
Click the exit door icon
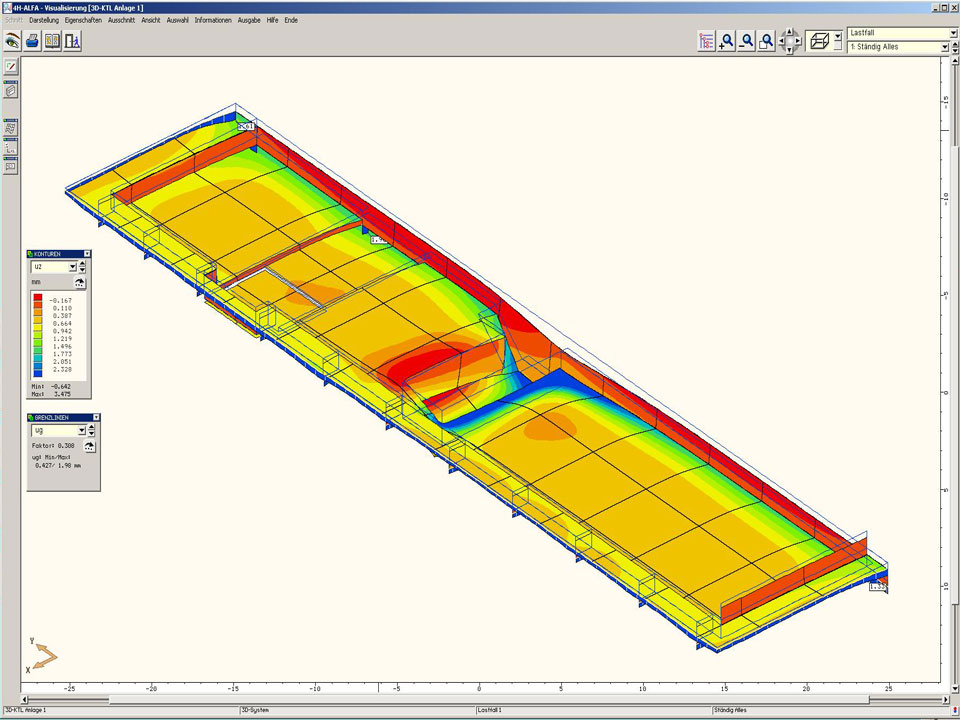tap(72, 41)
